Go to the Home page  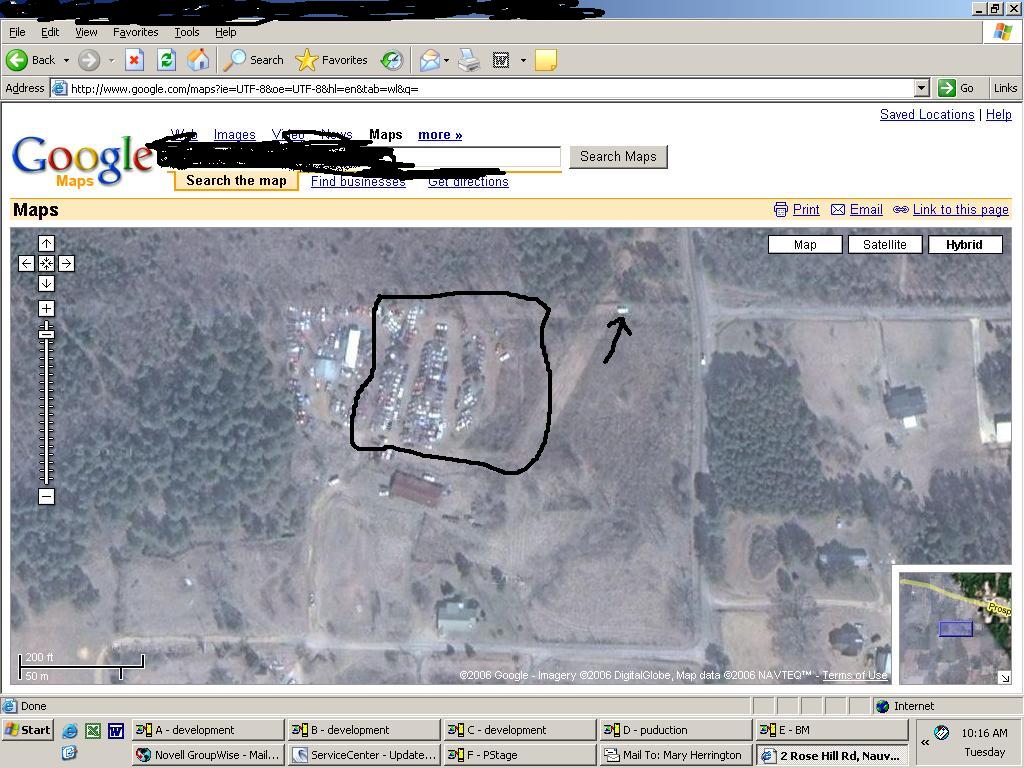199,60
